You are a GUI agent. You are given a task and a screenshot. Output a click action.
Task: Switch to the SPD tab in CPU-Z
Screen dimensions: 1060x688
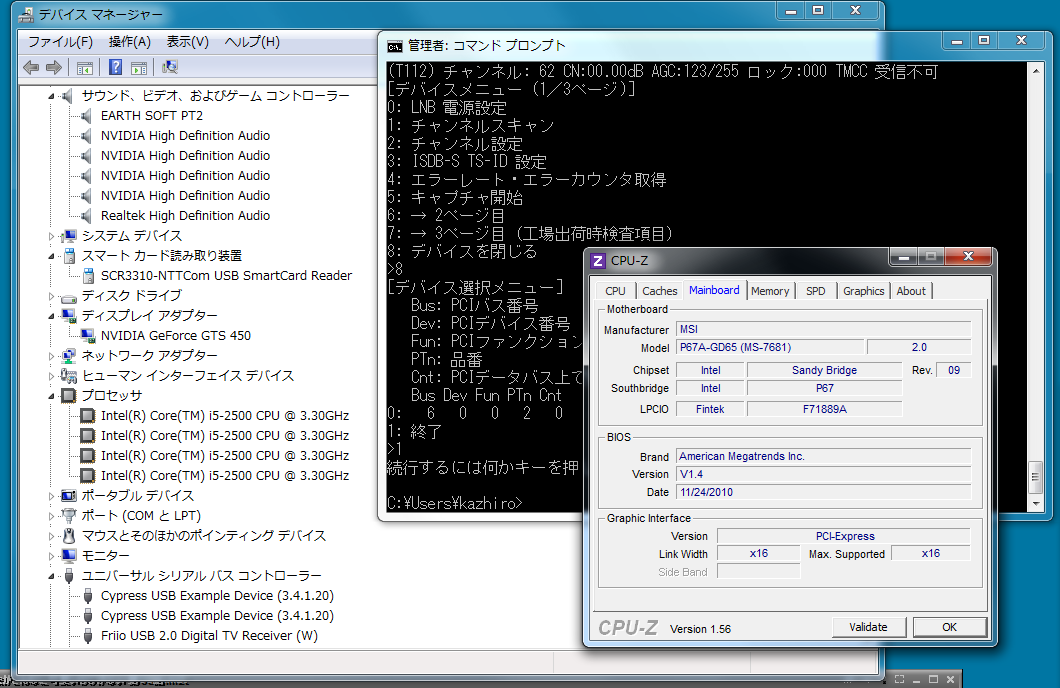(x=816, y=291)
